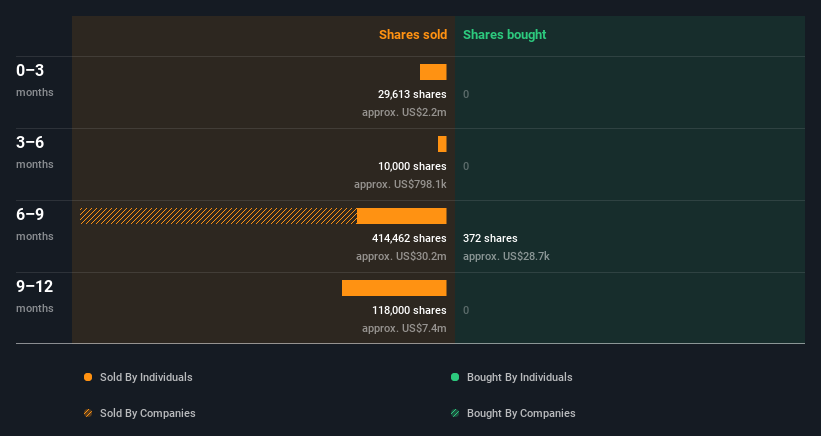Image resolution: width=821 pixels, height=436 pixels.
Task: Select the Shares sold column header
Action: click(x=413, y=35)
